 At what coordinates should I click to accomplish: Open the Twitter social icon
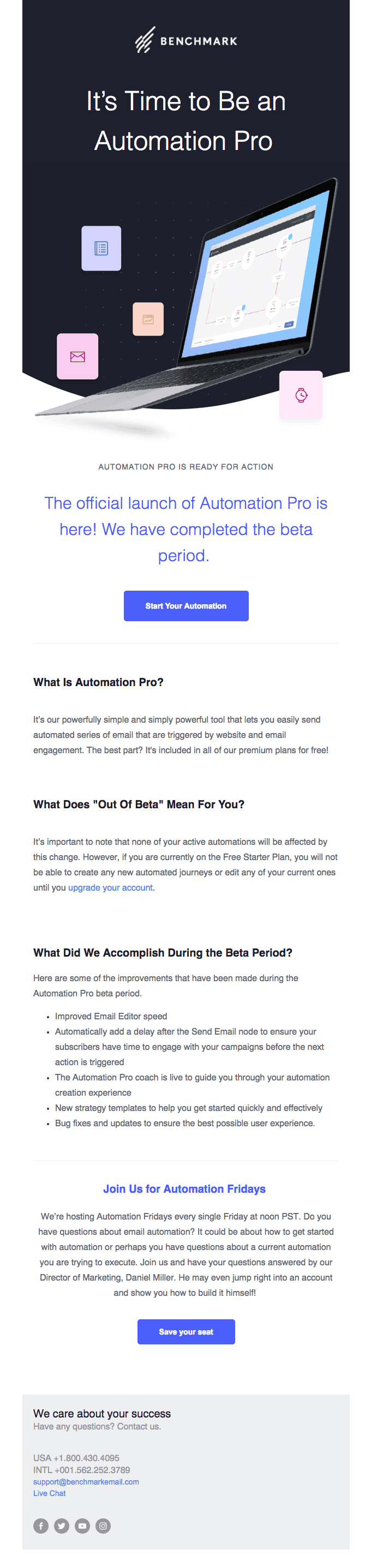pos(62,1525)
